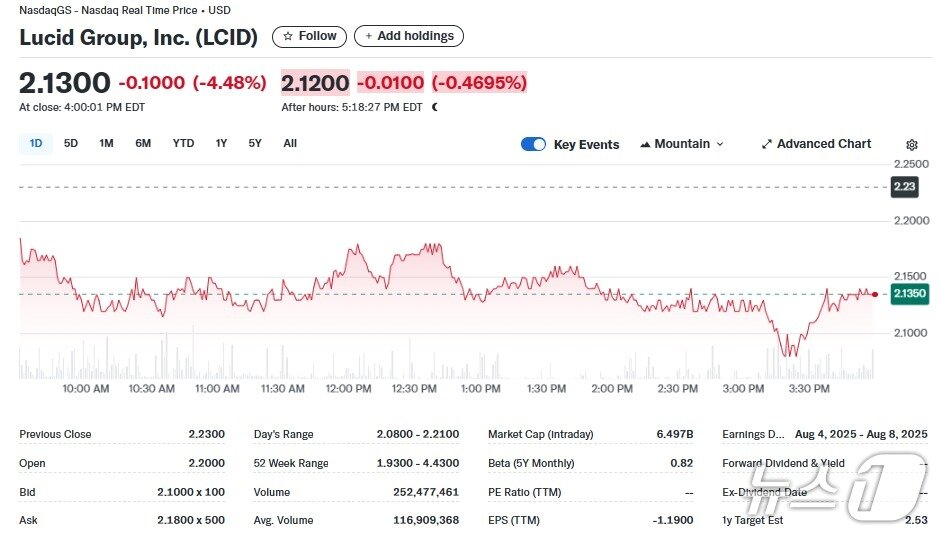Expand the Mountain chart type dropdown
The image size is (940, 535).
click(x=720, y=144)
